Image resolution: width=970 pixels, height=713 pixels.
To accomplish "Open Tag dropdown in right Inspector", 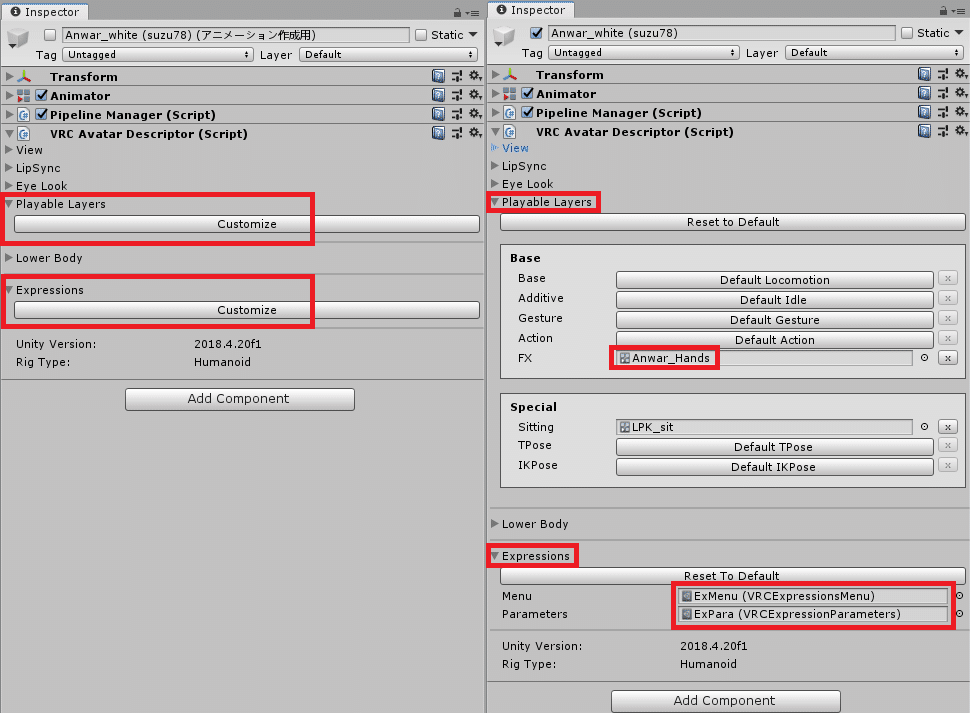I will coord(644,53).
